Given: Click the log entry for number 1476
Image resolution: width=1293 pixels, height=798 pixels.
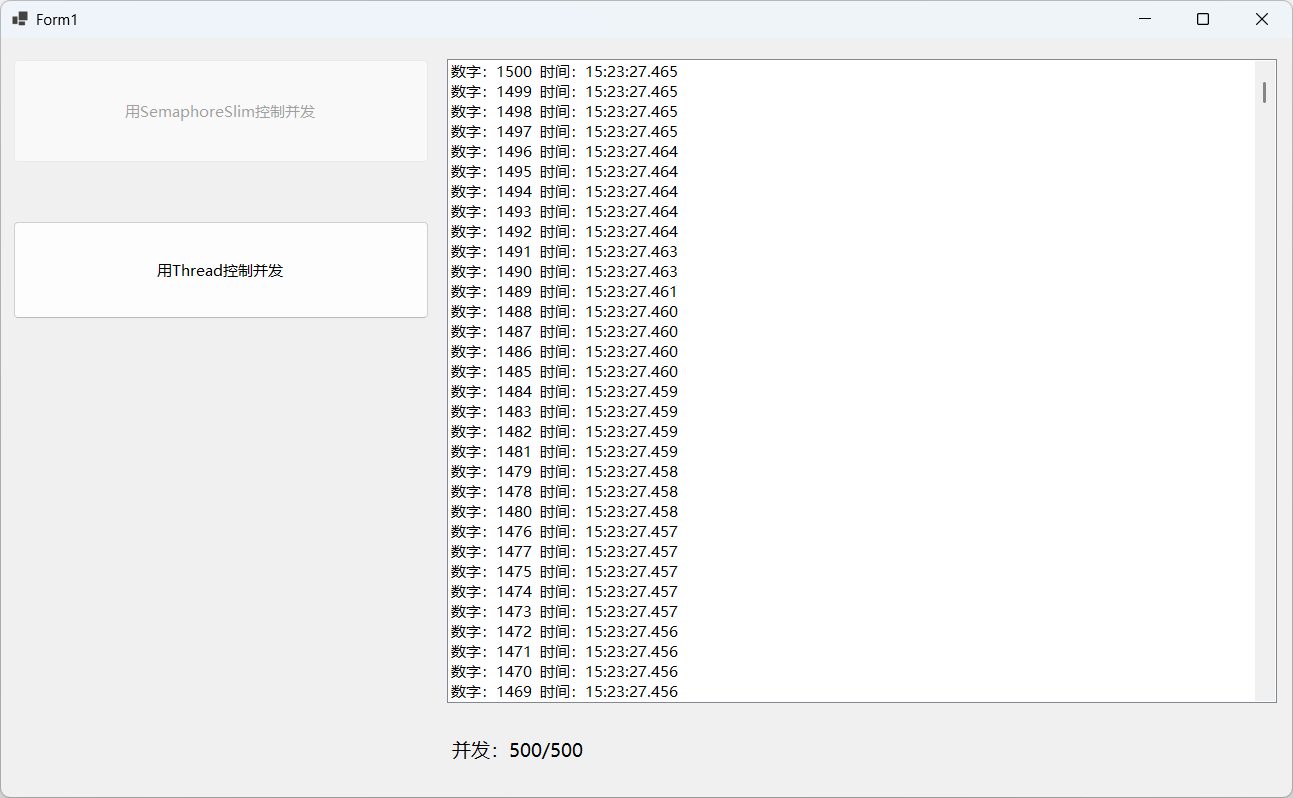Looking at the screenshot, I should coord(564,532).
